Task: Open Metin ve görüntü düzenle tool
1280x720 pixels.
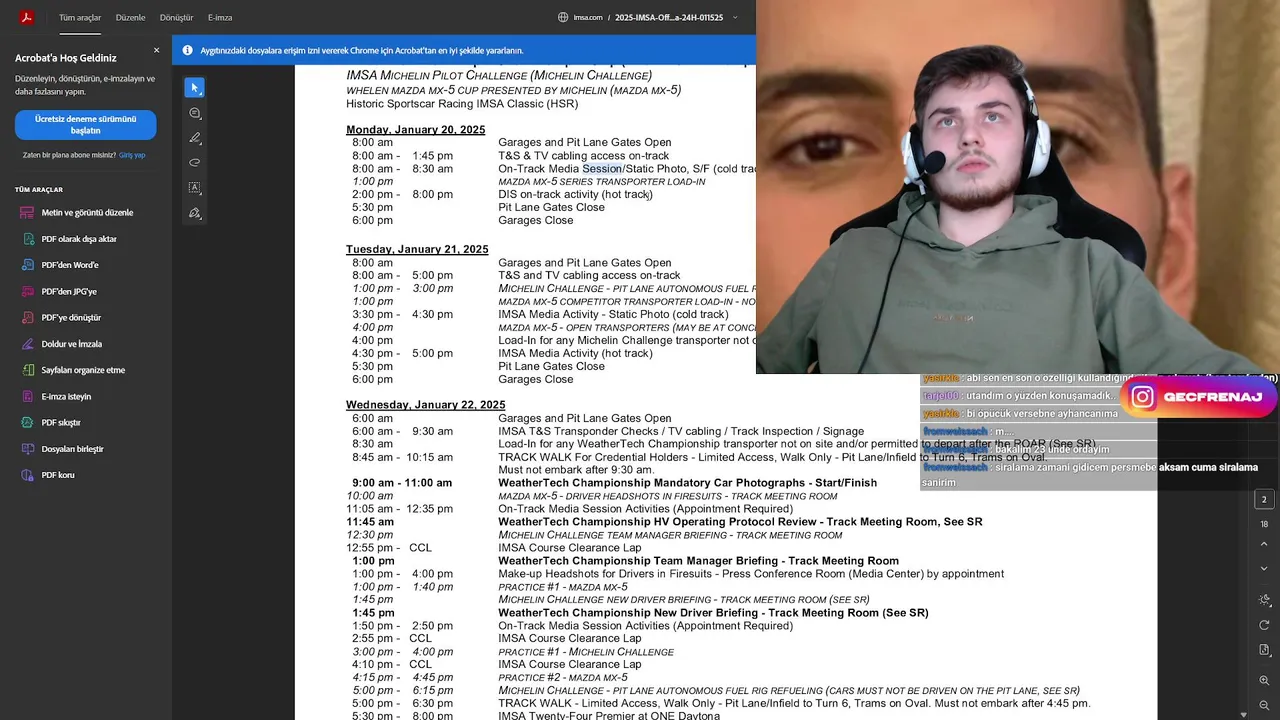Action: tap(77, 213)
